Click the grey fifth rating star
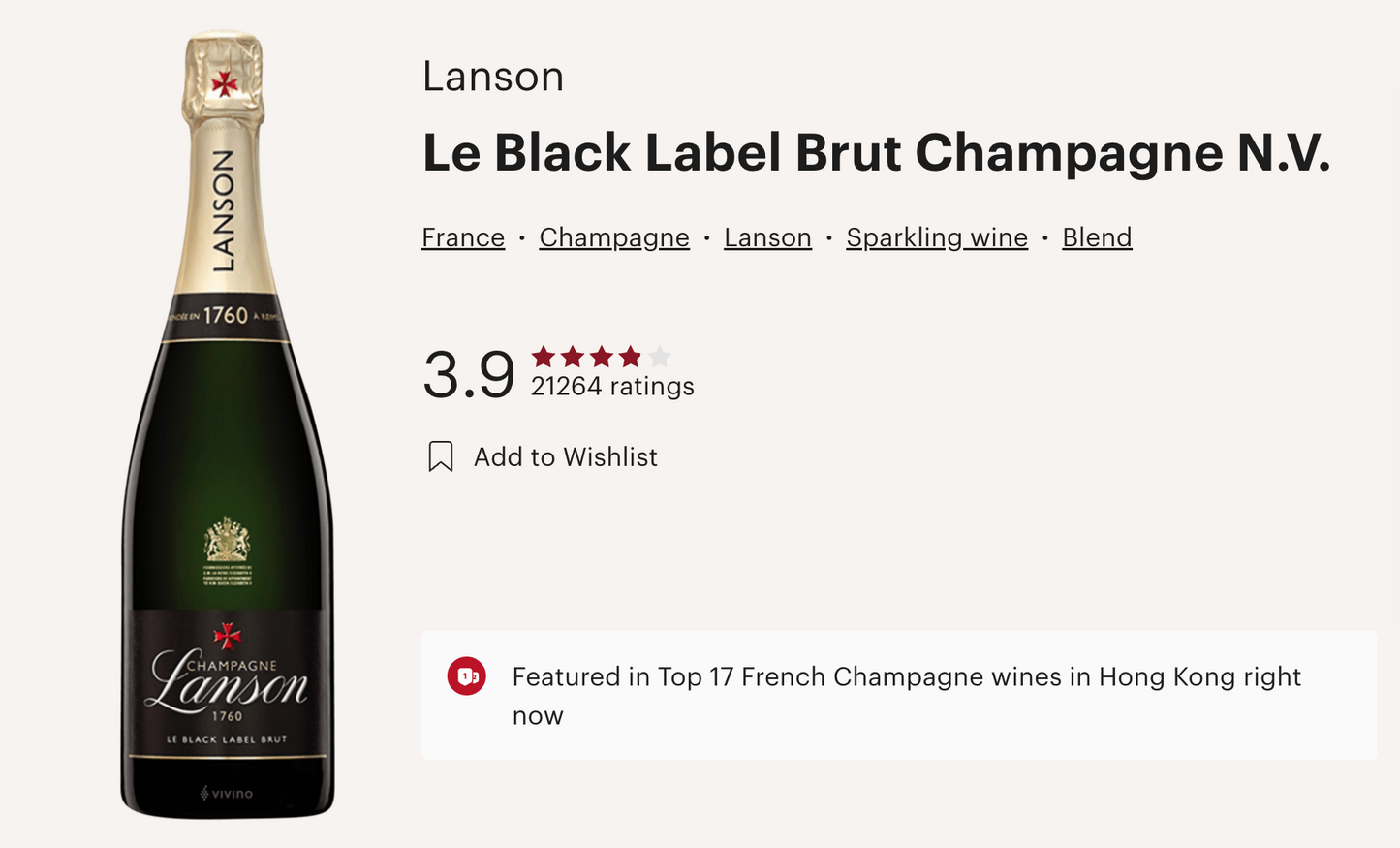This screenshot has width=1400, height=848. click(660, 357)
